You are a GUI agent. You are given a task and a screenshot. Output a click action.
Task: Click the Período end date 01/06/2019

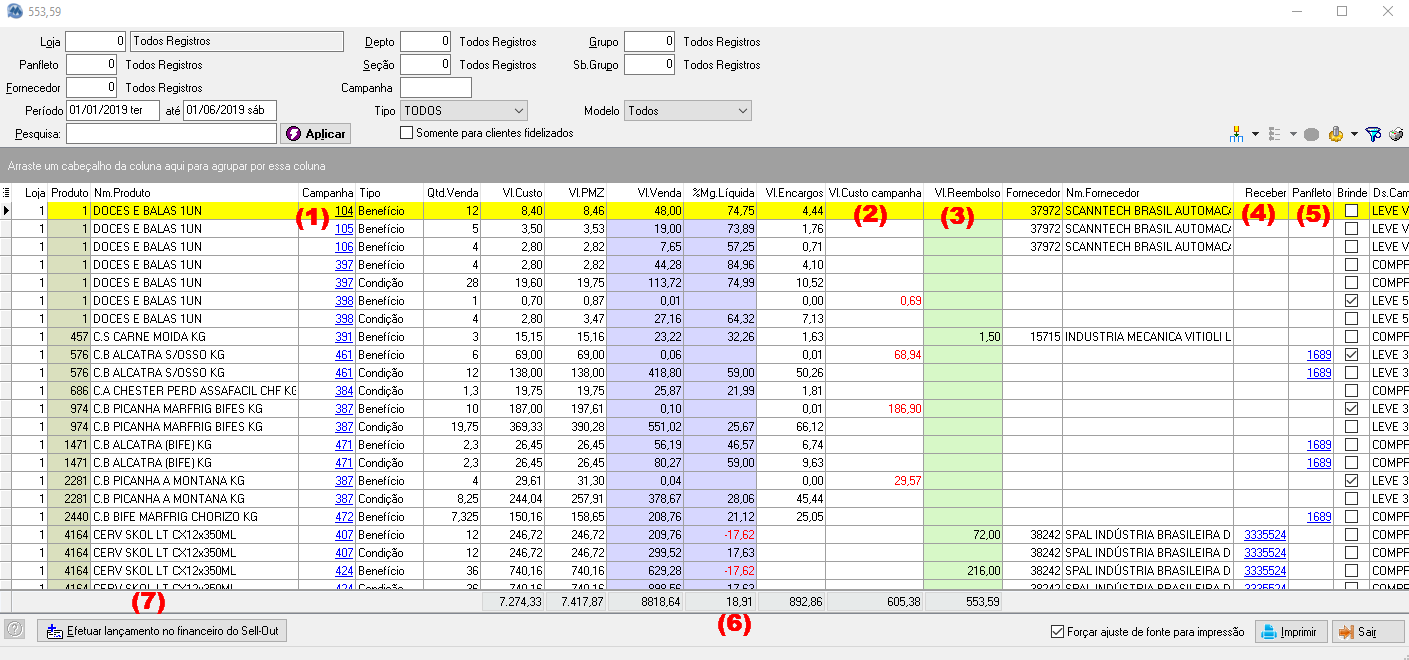coord(230,111)
